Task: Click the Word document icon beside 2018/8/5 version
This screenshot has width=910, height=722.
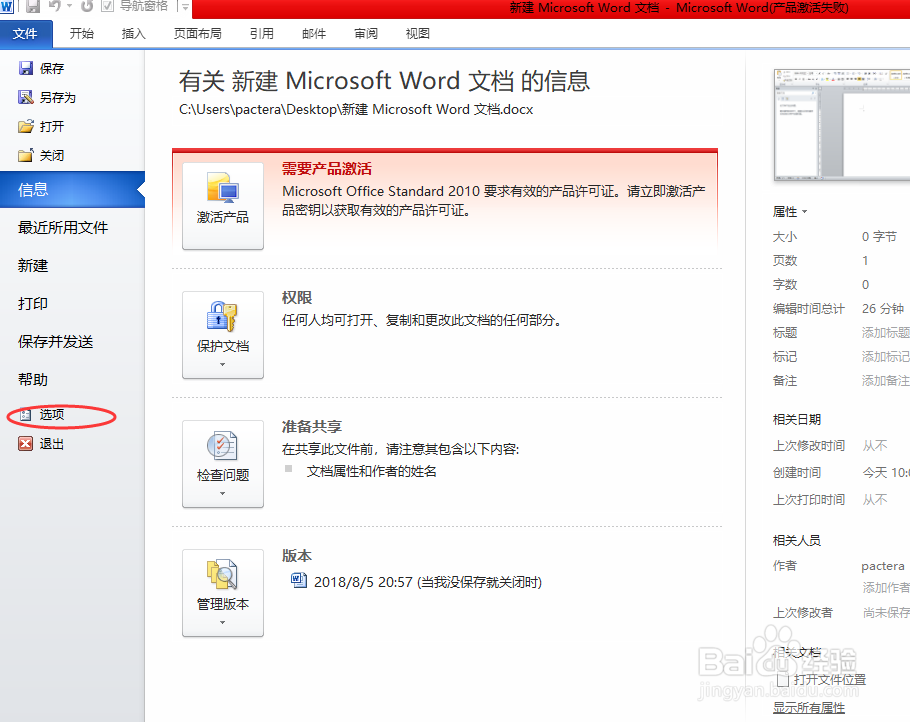Action: pyautogui.click(x=299, y=580)
